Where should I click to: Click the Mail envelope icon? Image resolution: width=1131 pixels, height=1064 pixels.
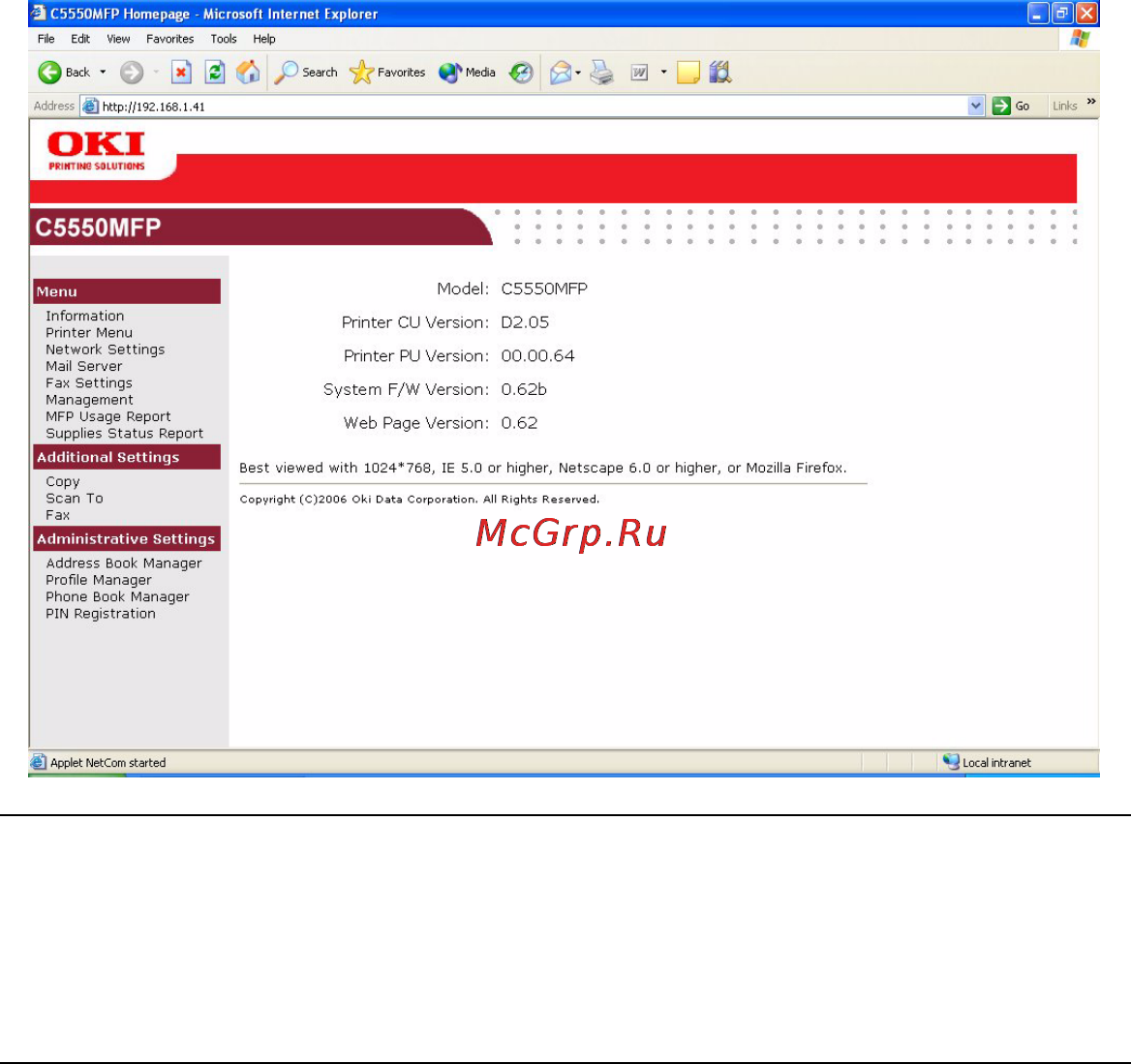point(560,73)
